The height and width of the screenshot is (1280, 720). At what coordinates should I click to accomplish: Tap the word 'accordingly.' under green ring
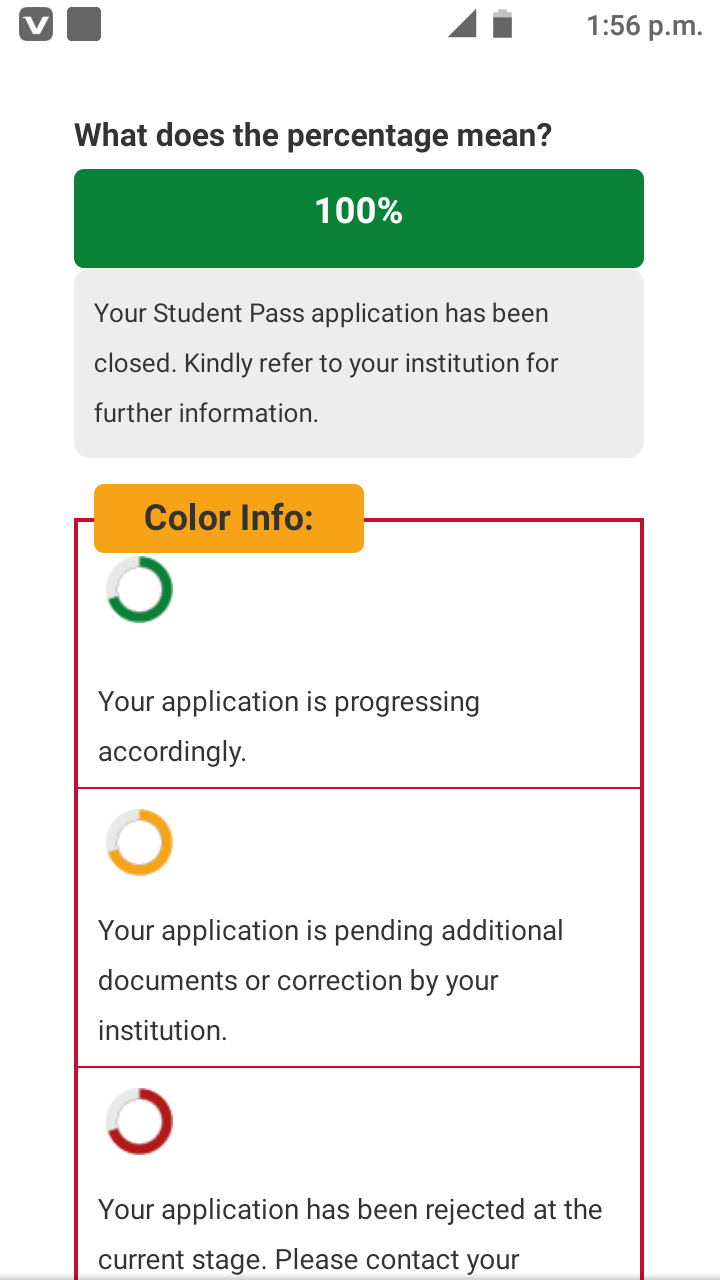(x=172, y=751)
